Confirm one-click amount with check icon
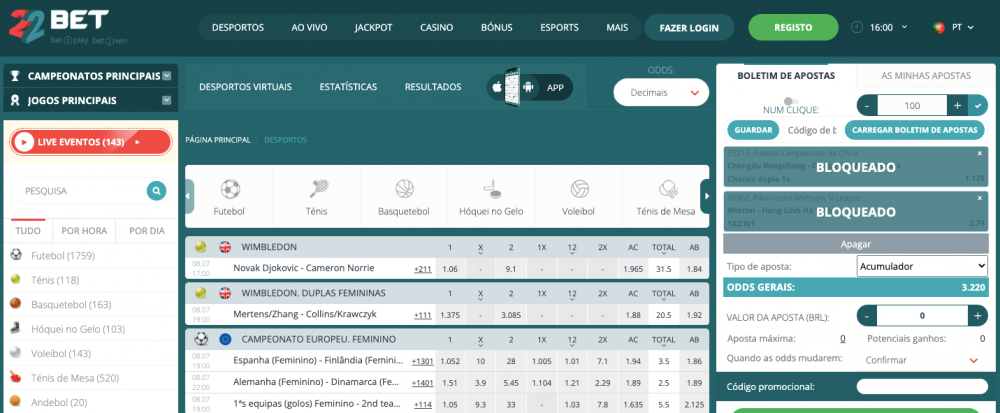 point(978,106)
